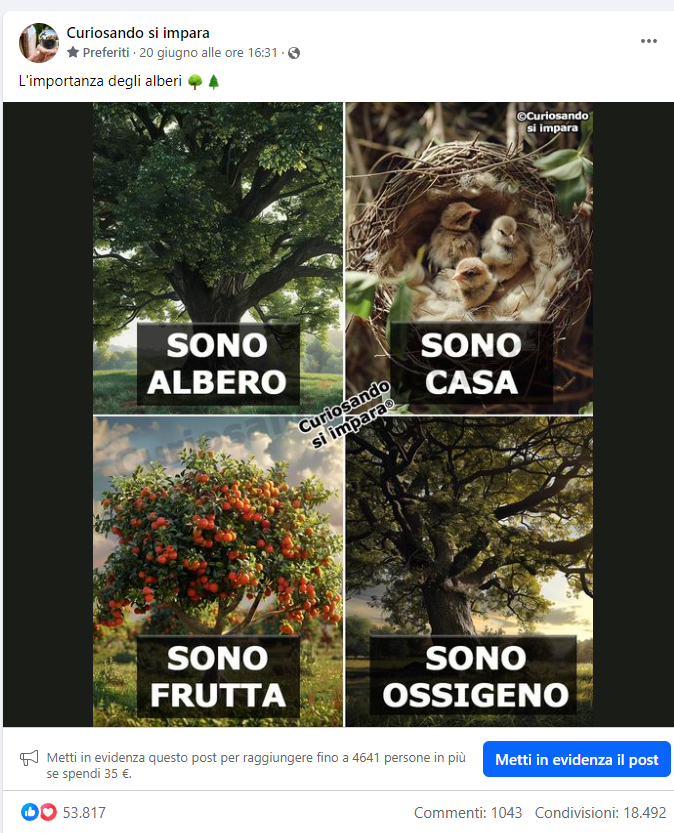Click the L'importanza degli alberi caption text
The image size is (674, 833).
[100, 81]
